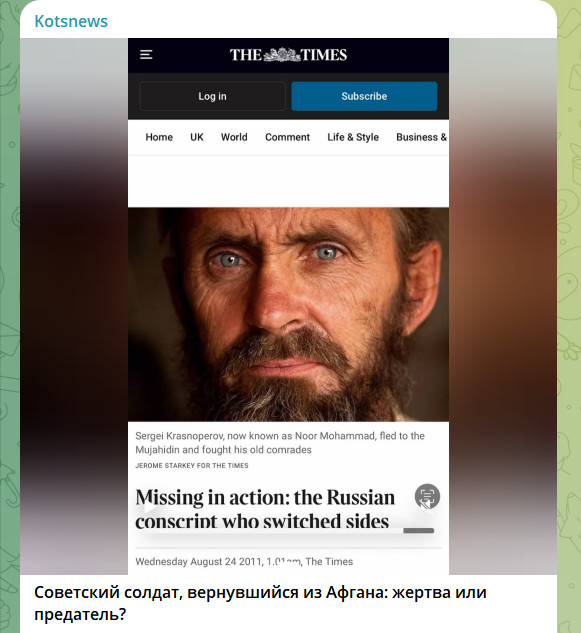Click the blue Subscribe button

point(364,96)
